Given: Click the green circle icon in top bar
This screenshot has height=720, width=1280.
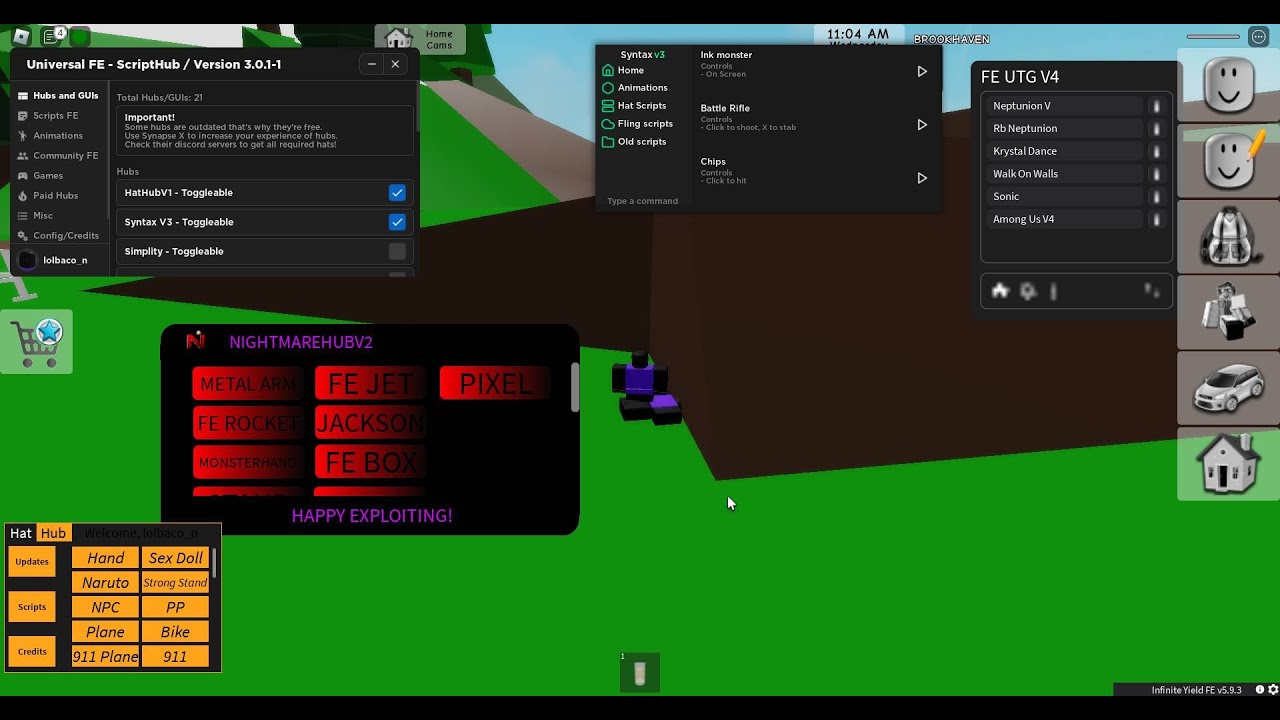Looking at the screenshot, I should point(80,37).
